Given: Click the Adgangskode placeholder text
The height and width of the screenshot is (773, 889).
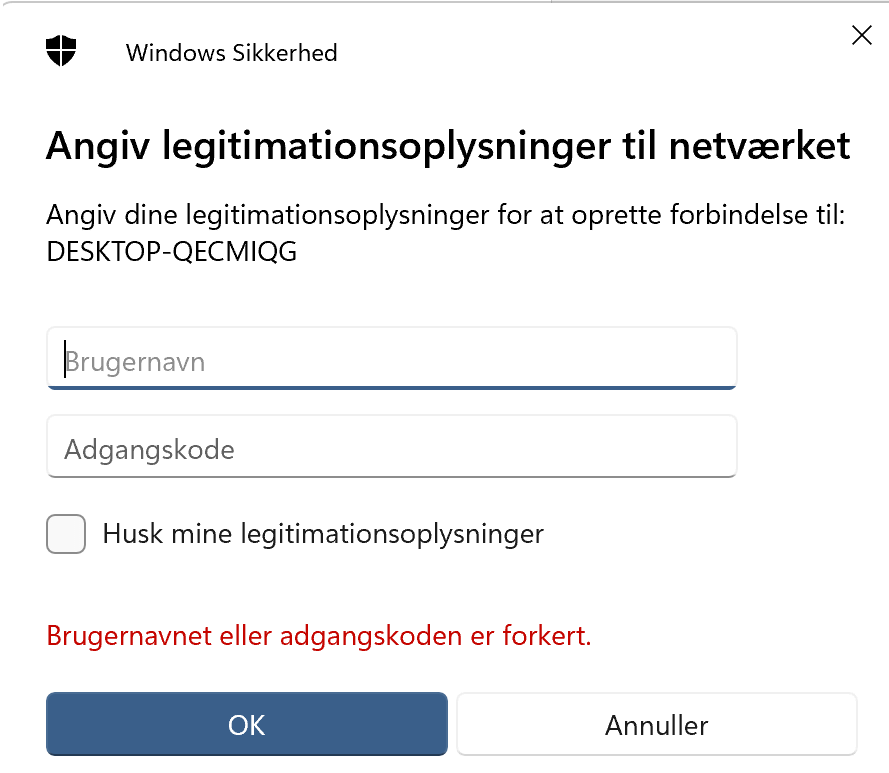Looking at the screenshot, I should pos(149,450).
